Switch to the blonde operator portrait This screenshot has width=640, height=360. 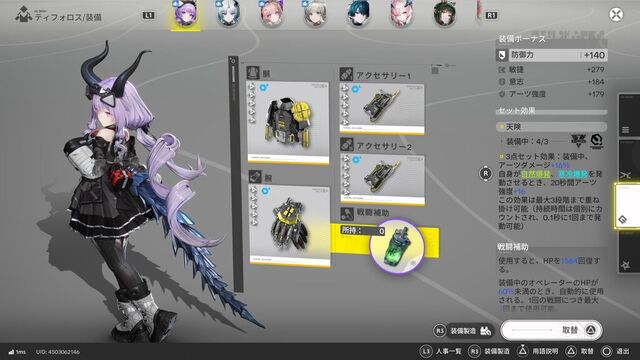tap(315, 13)
